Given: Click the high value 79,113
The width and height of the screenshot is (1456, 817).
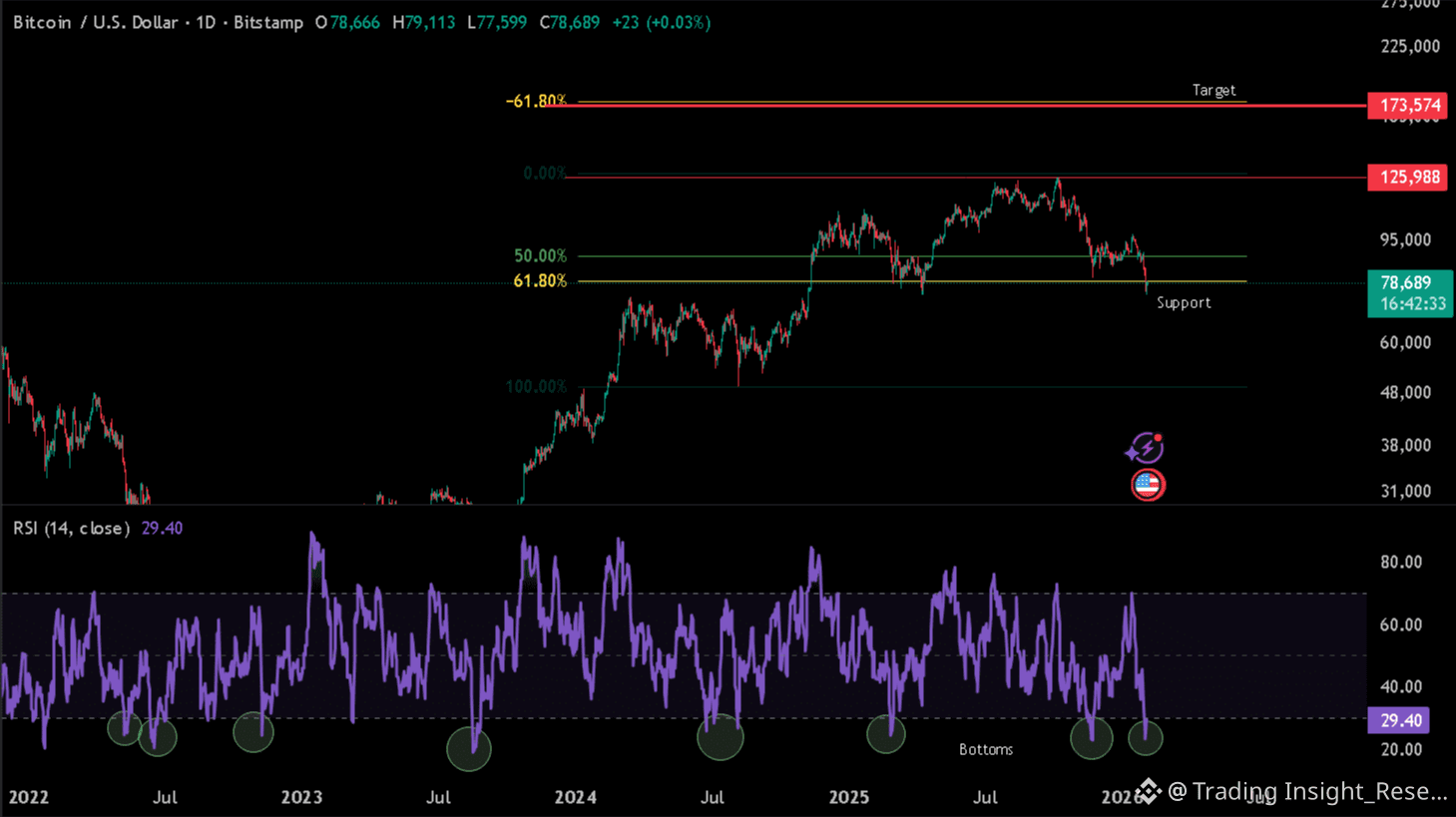Looking at the screenshot, I should (x=430, y=22).
